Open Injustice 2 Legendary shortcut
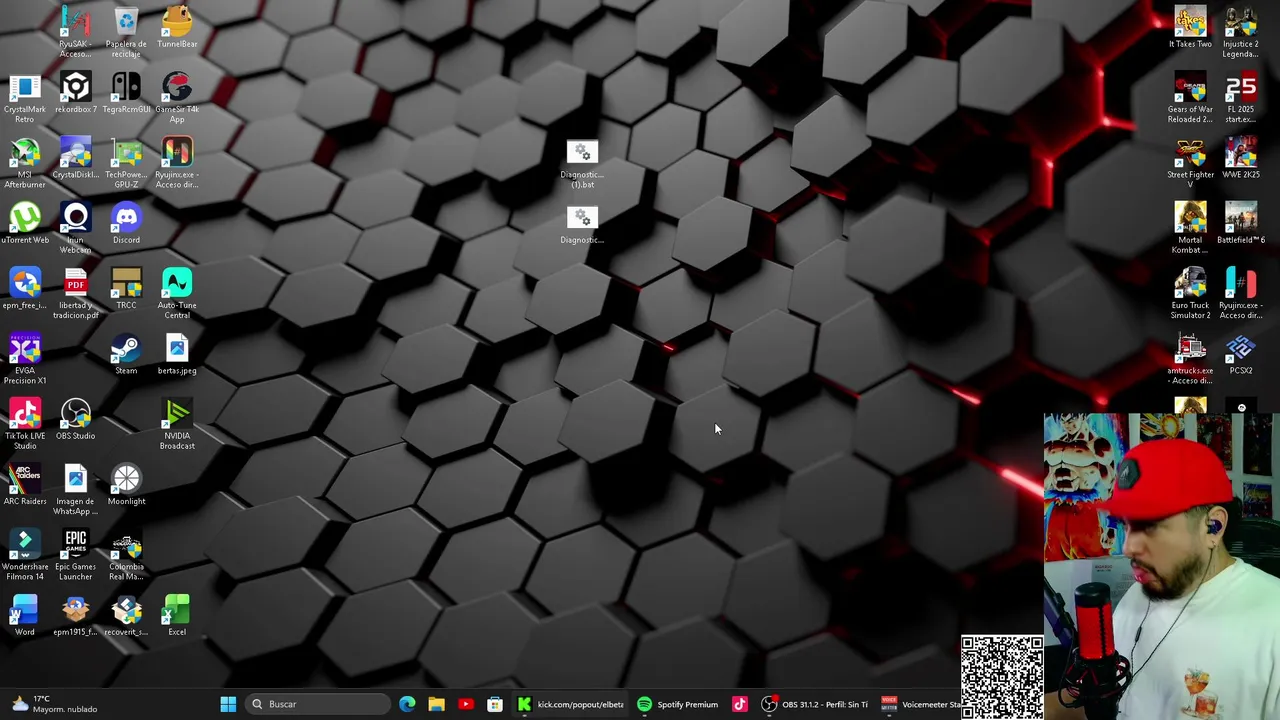This screenshot has width=1280, height=720. [1241, 31]
